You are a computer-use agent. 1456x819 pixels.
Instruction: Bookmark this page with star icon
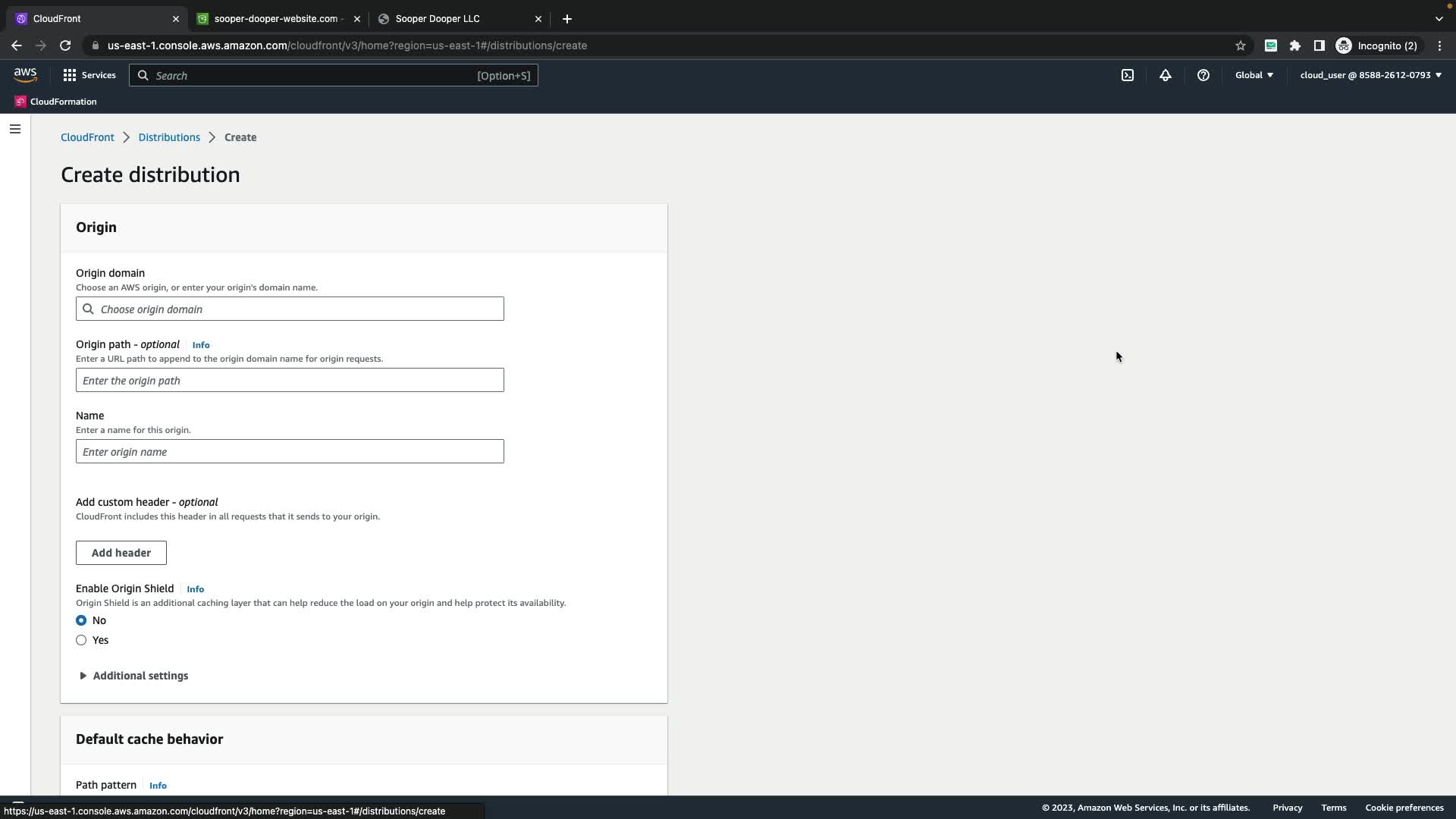coord(1241,45)
